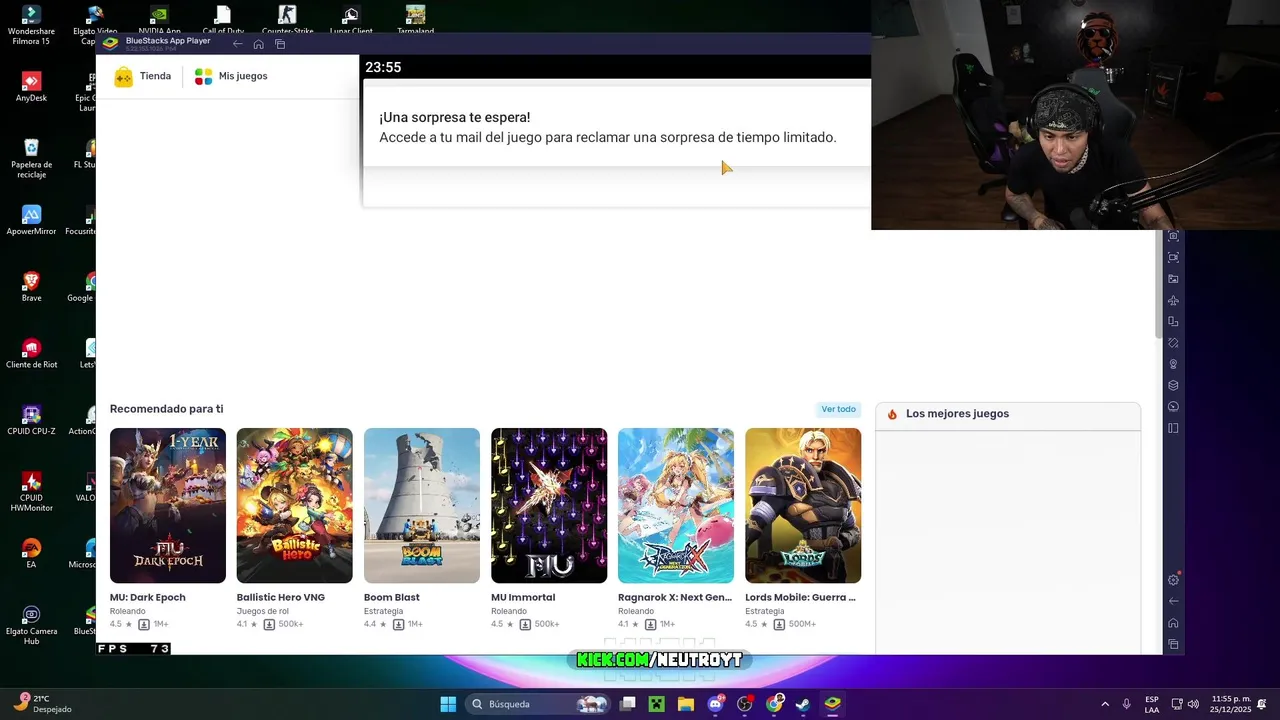Select the MU: Dark Epoch title text
This screenshot has width=1280, height=720.
147,597
